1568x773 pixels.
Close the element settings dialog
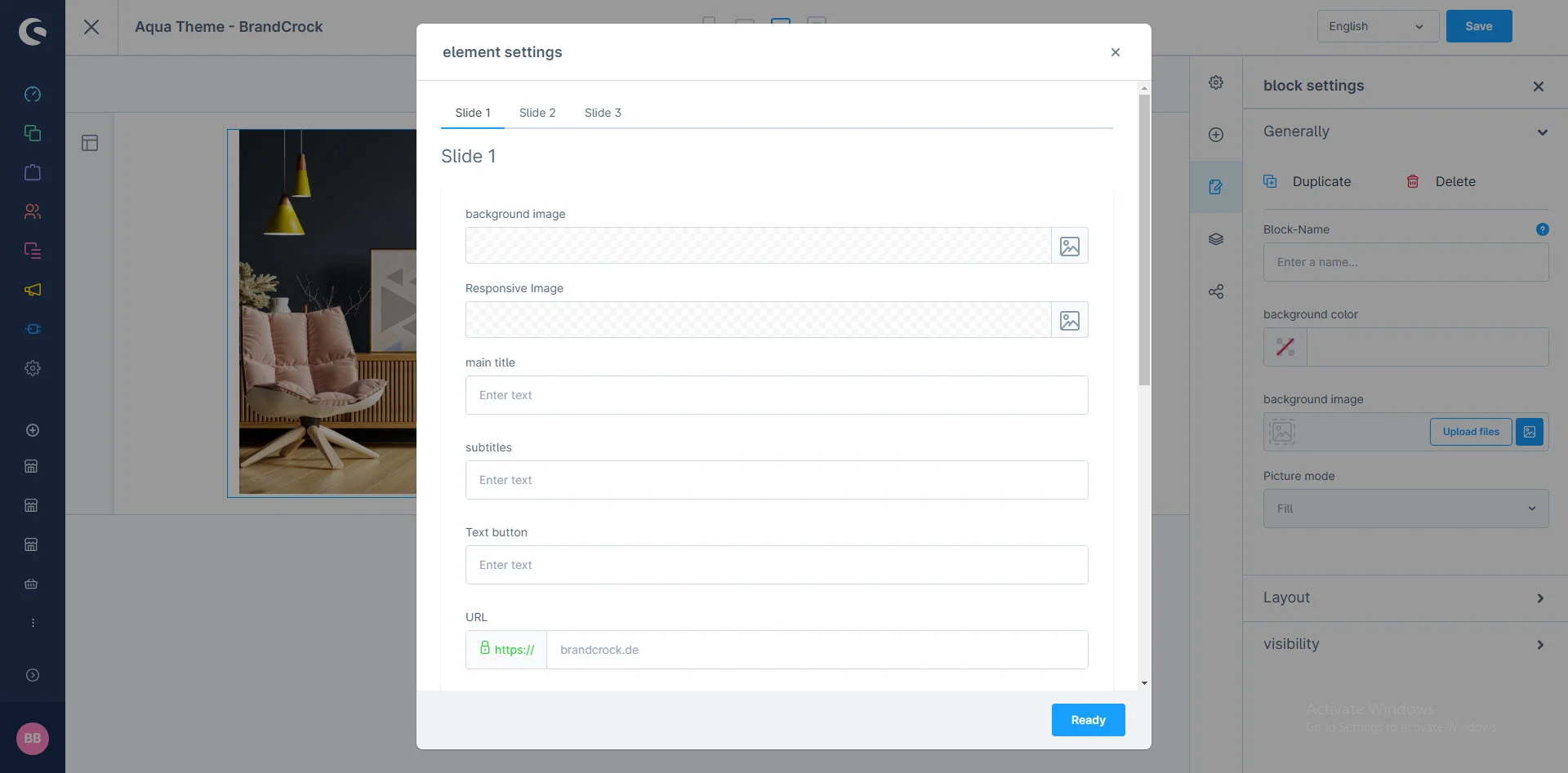tap(1116, 52)
